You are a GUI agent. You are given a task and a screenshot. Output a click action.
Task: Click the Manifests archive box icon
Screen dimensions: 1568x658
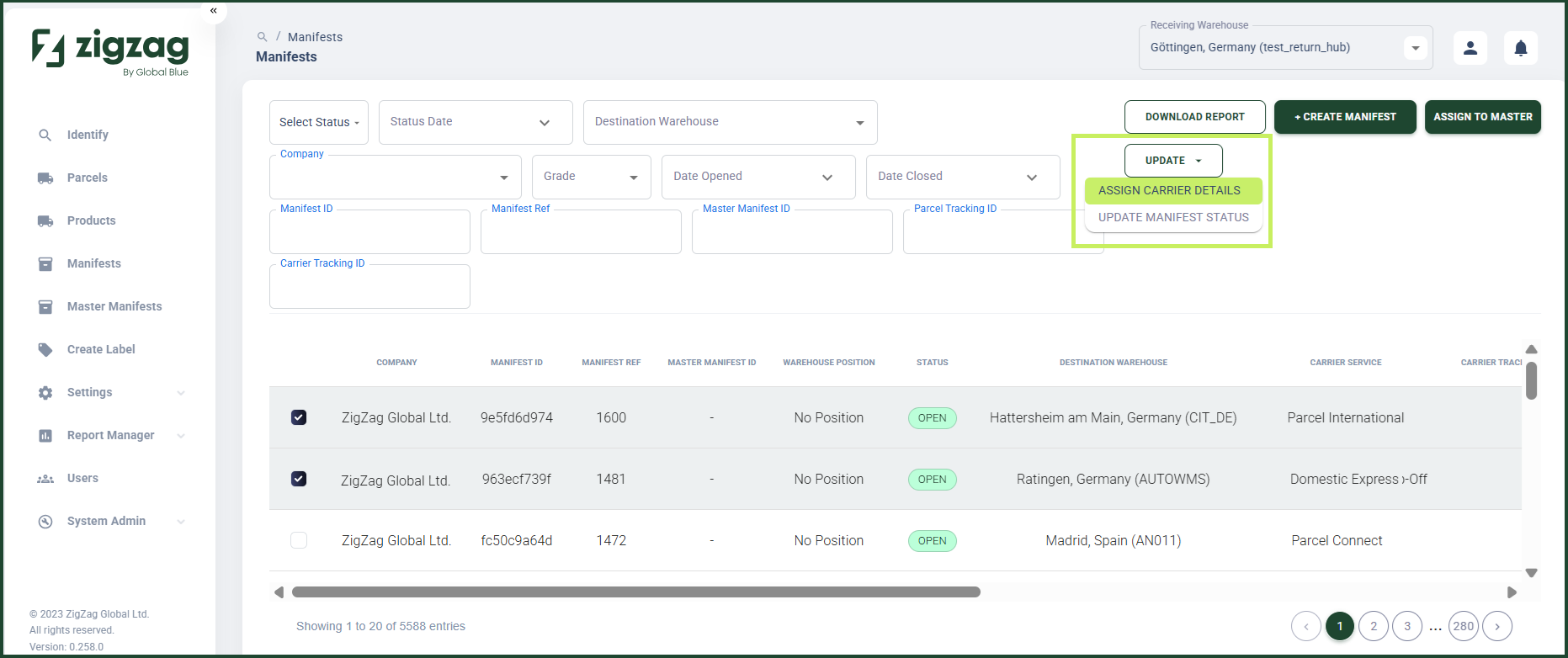(45, 263)
